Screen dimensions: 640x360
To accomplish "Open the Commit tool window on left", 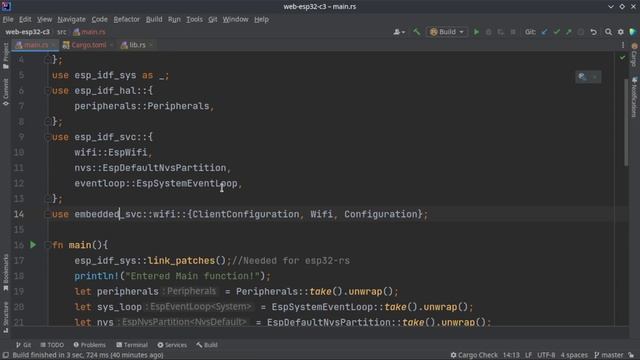I will pyautogui.click(x=5, y=92).
